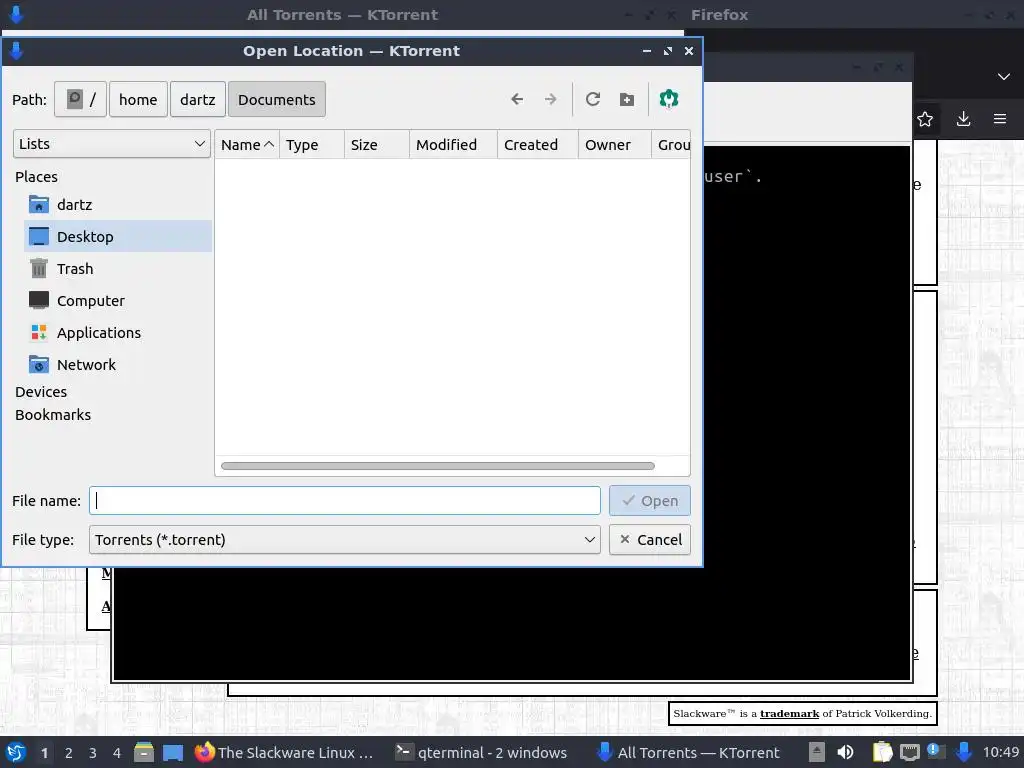The width and height of the screenshot is (1024, 768).
Task: Switch to virtual desktop 4
Action: [x=117, y=753]
